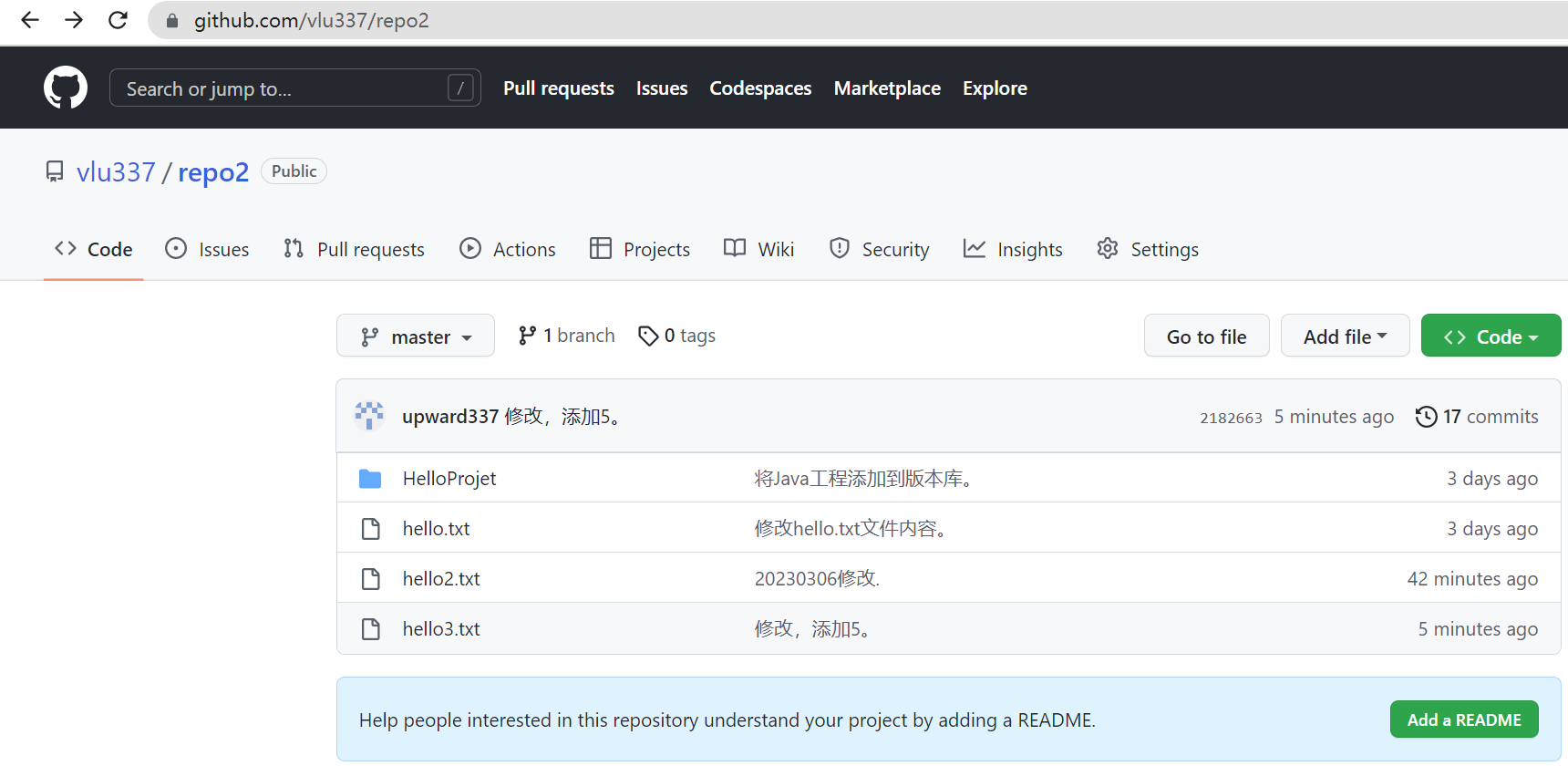Open Explore in the header
The image size is (1568, 766).
995,88
